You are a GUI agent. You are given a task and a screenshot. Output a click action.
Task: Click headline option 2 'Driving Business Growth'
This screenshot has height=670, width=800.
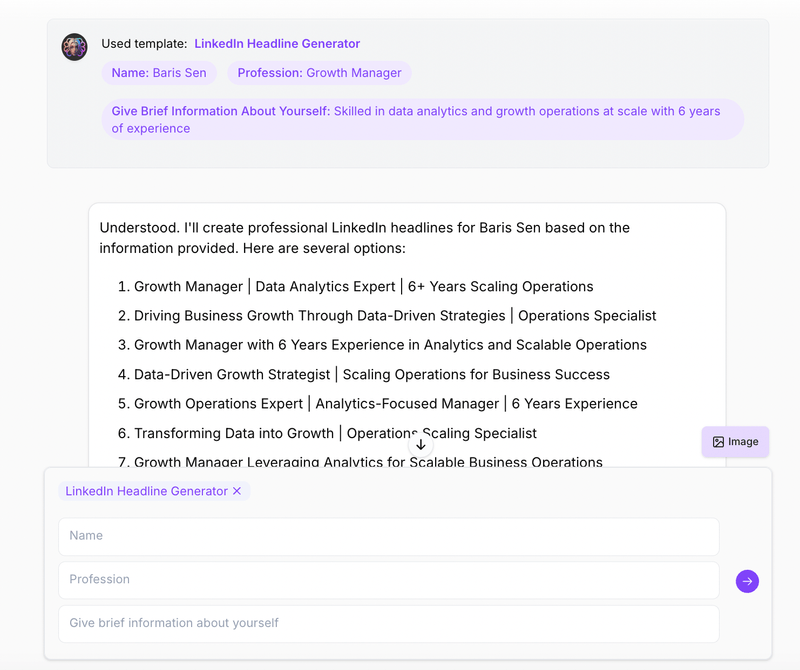tap(387, 316)
